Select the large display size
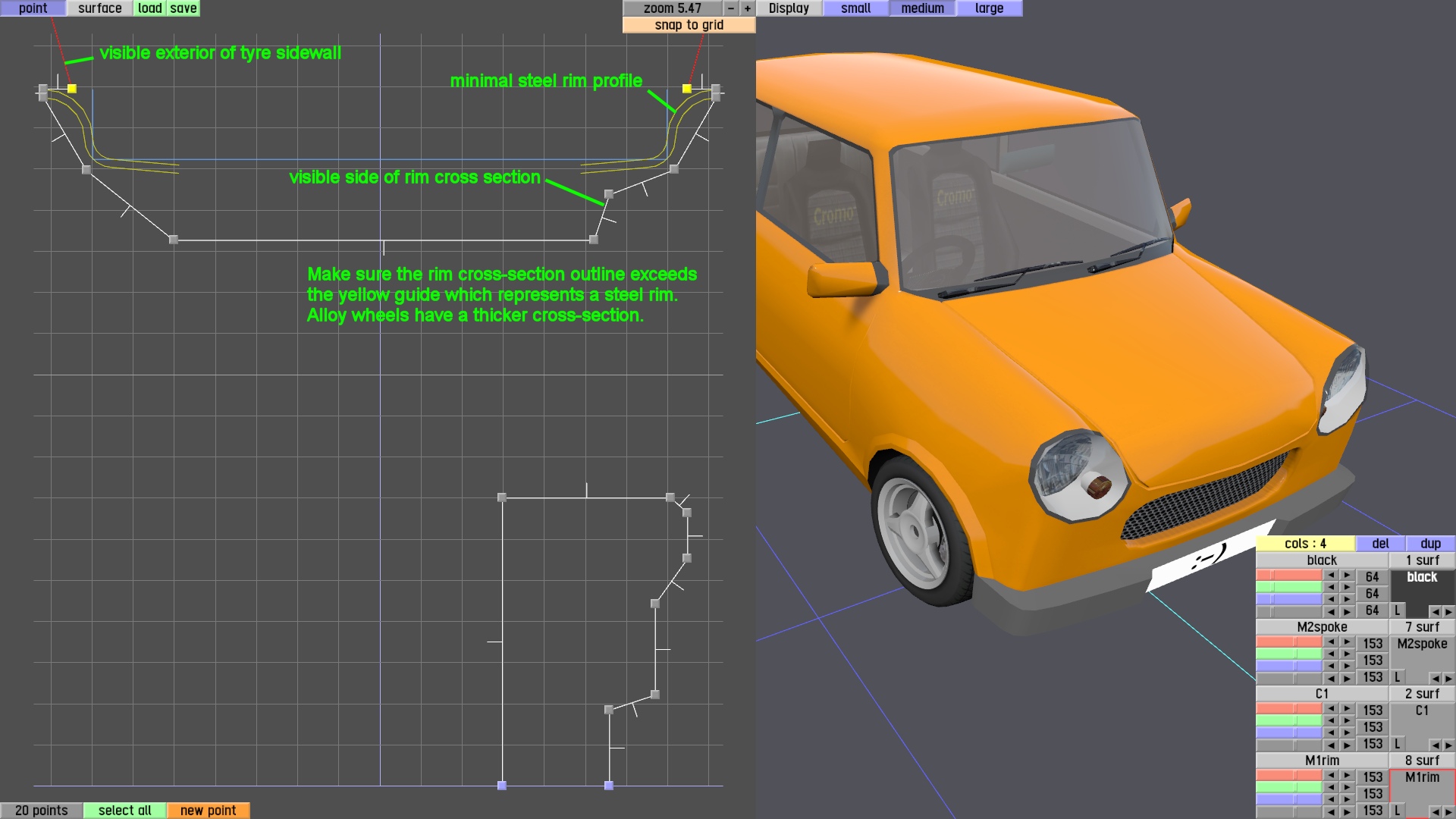 989,8
